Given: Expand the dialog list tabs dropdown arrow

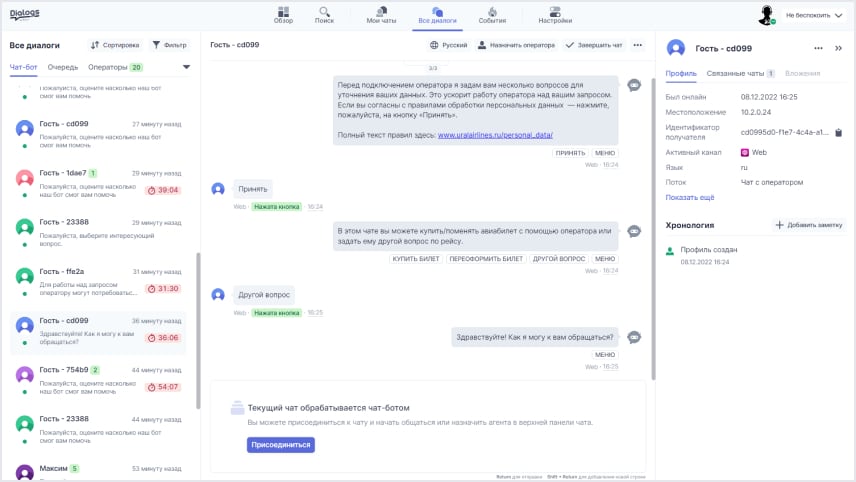Looking at the screenshot, I should 186,67.
